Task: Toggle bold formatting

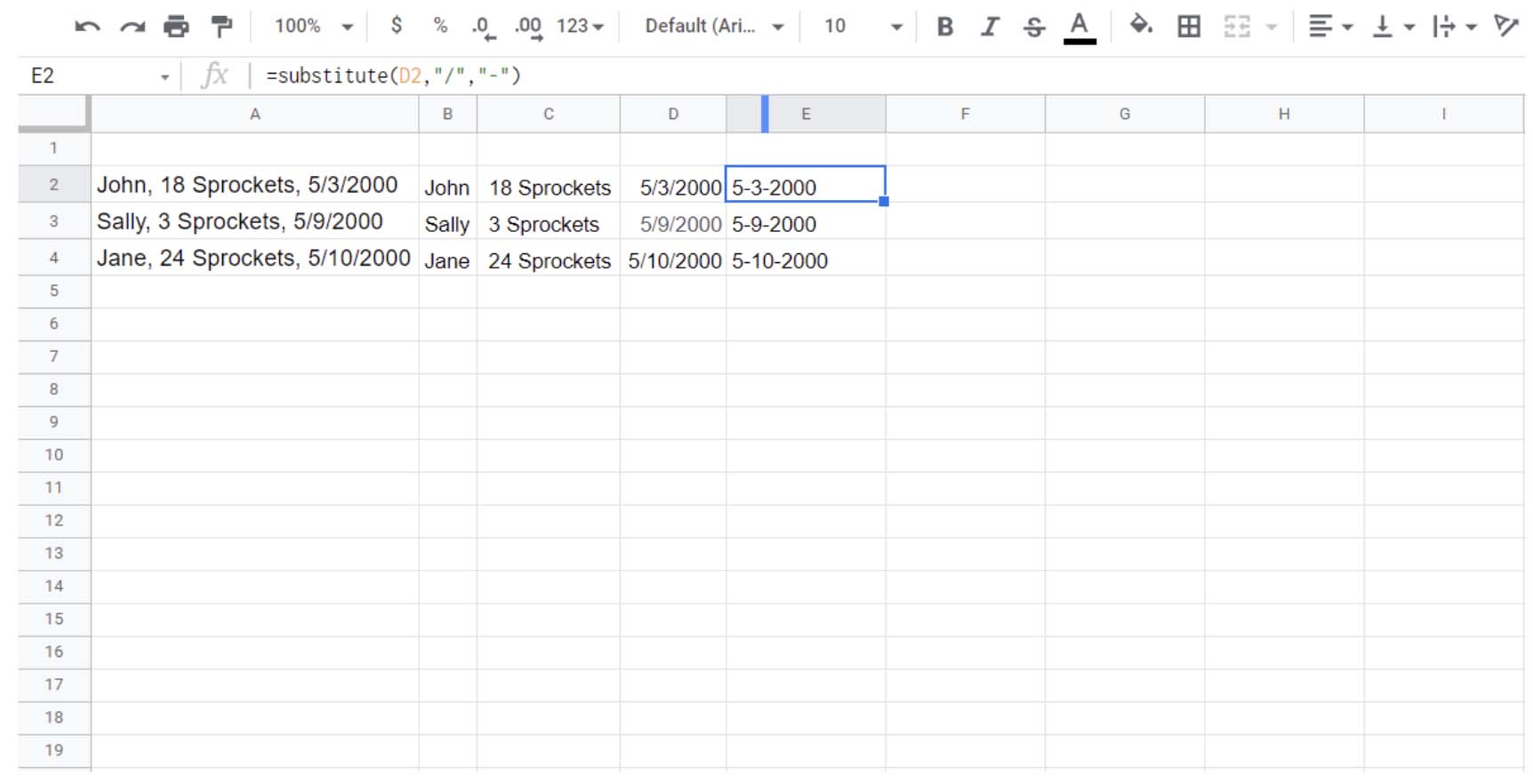Action: click(x=945, y=27)
